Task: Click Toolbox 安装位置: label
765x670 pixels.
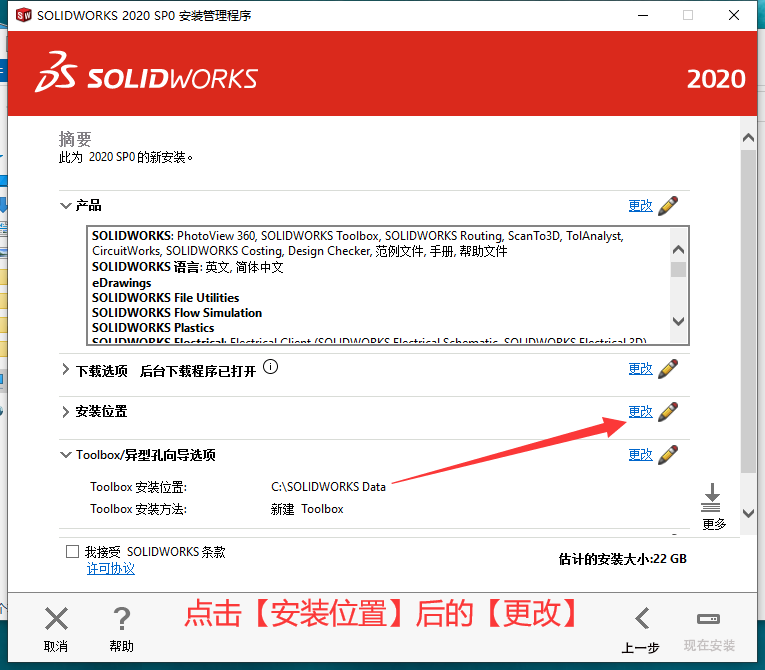Action: coord(138,487)
